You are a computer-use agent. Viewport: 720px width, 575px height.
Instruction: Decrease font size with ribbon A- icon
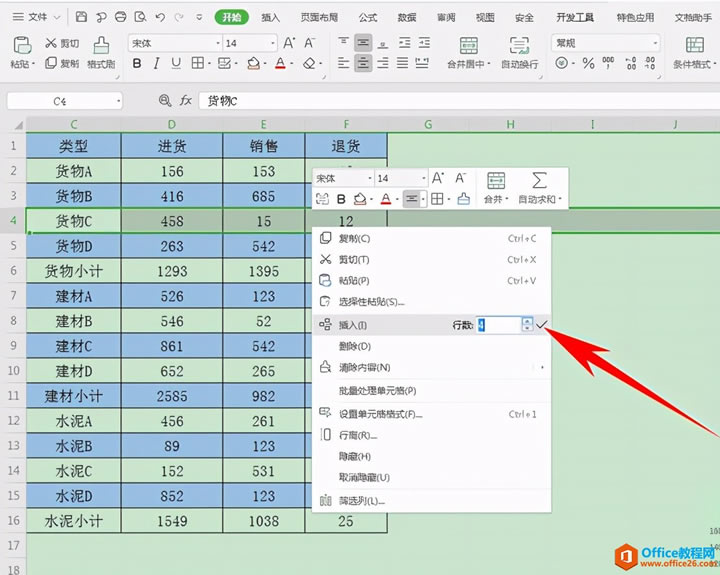(x=309, y=43)
